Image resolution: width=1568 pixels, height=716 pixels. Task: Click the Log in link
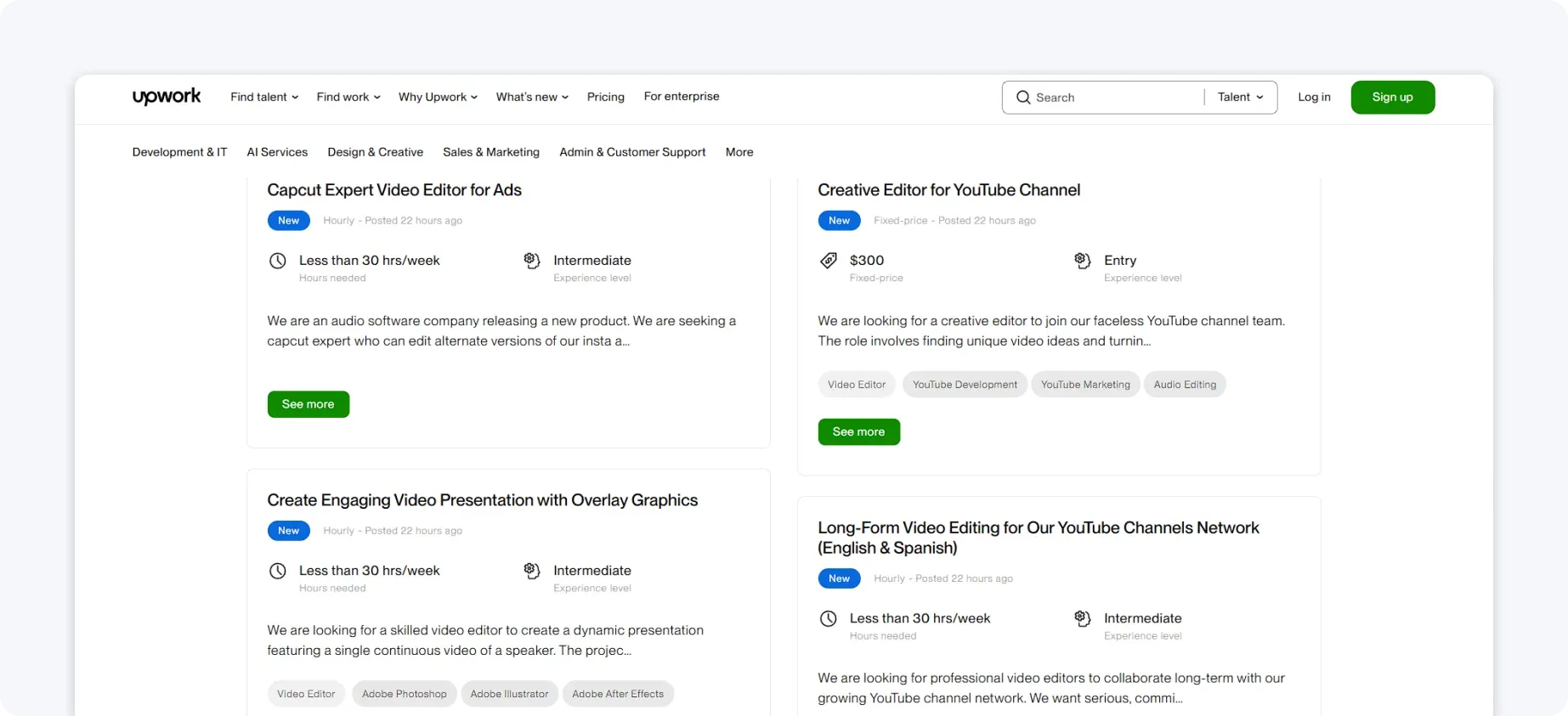pos(1314,97)
